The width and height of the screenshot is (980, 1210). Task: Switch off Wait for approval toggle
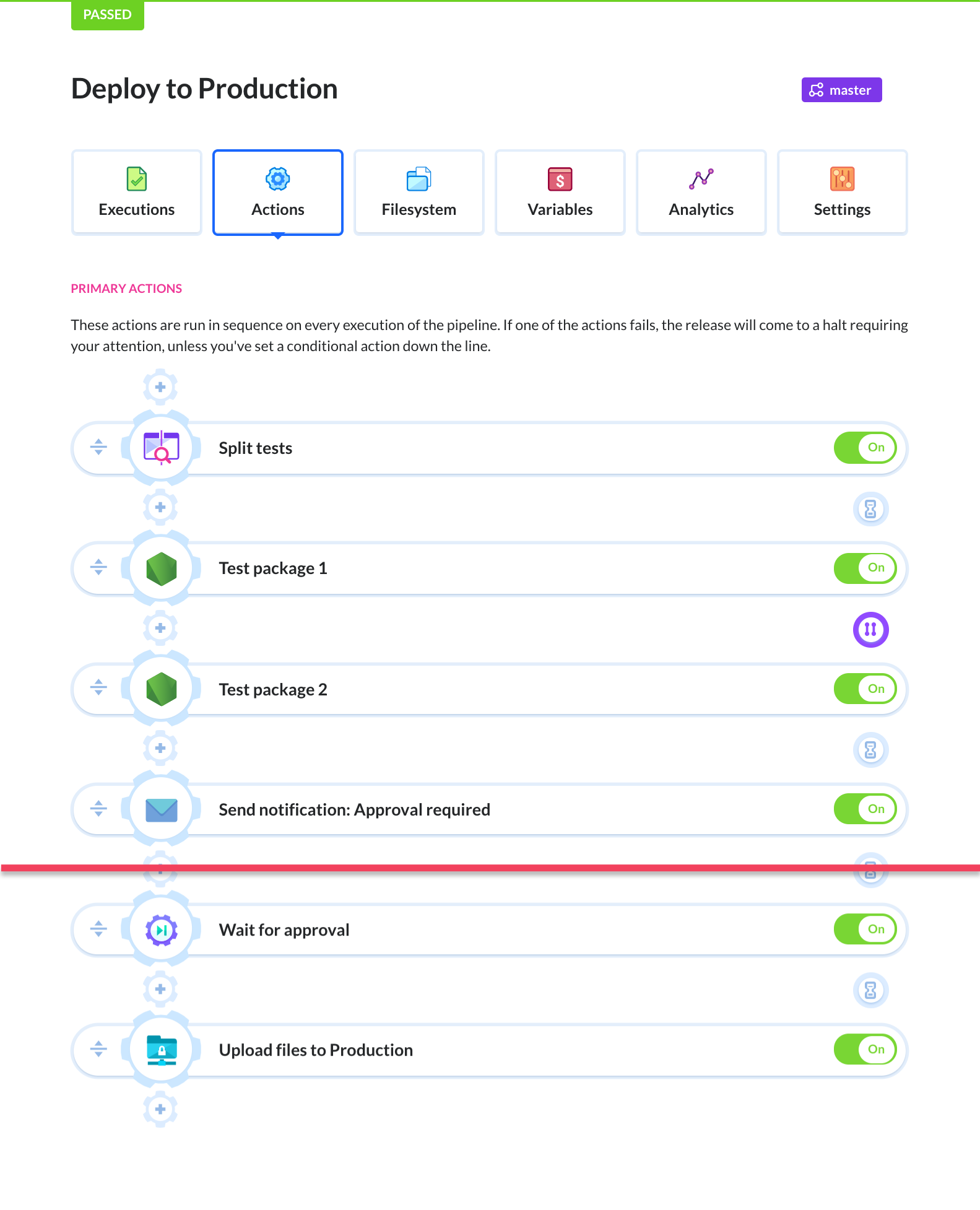coord(865,929)
